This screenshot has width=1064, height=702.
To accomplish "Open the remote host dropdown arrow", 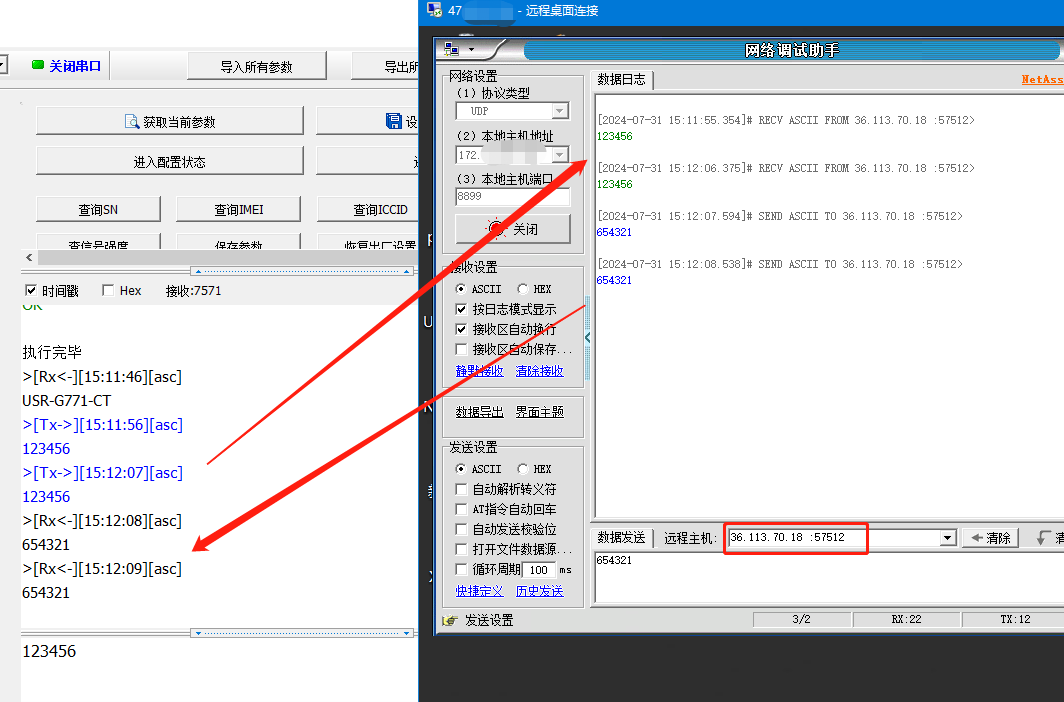I will tap(947, 538).
